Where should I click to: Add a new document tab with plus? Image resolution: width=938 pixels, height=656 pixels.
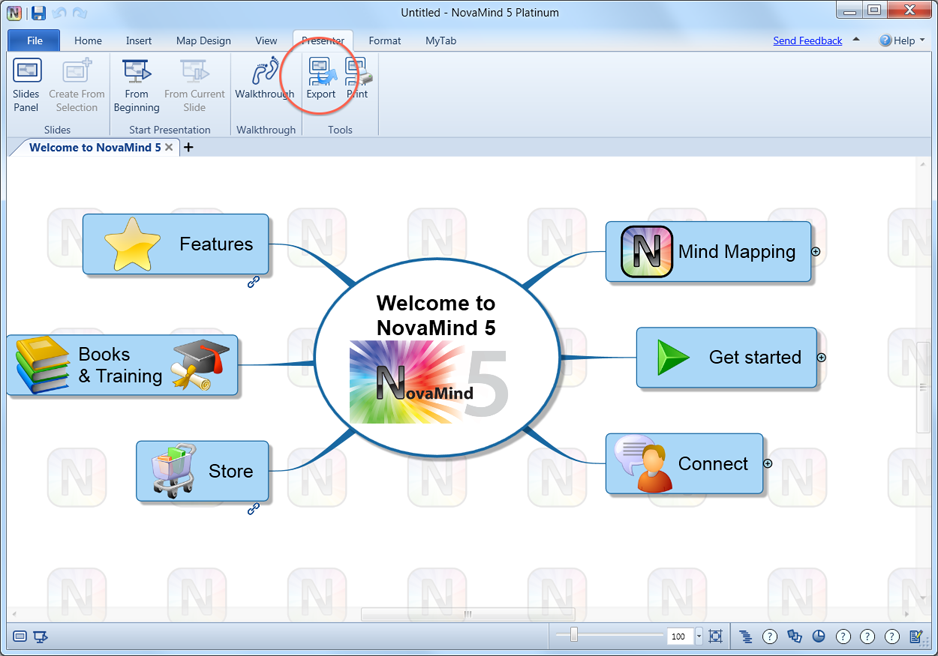pyautogui.click(x=188, y=147)
